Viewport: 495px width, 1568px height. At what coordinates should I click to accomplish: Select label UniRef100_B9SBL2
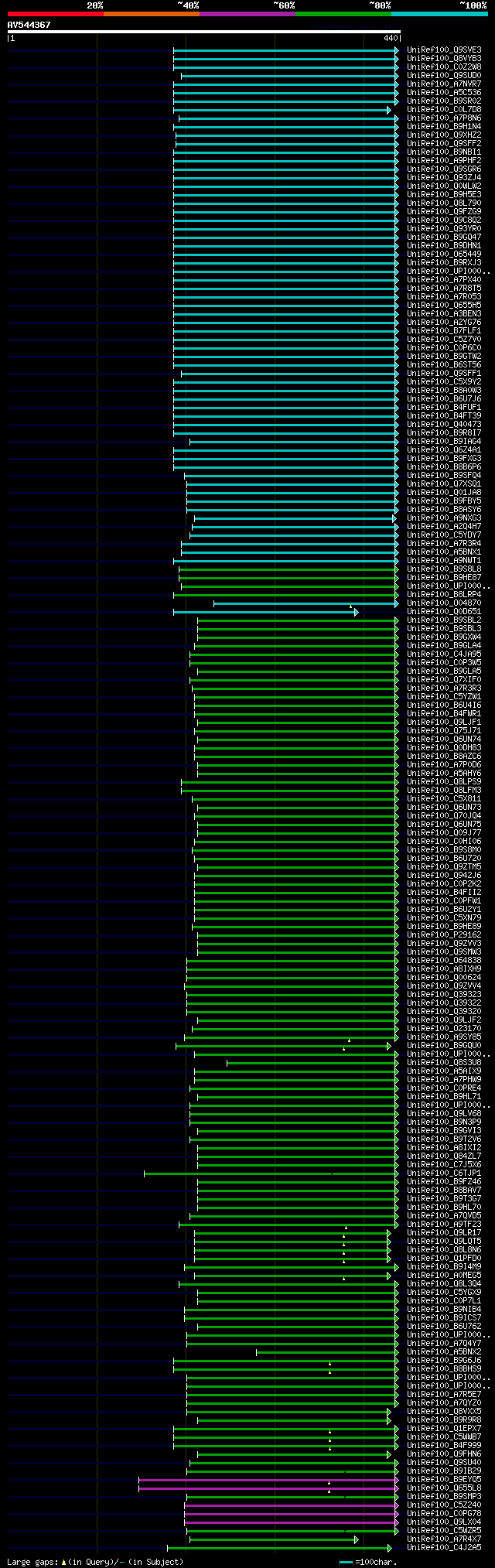click(x=444, y=620)
